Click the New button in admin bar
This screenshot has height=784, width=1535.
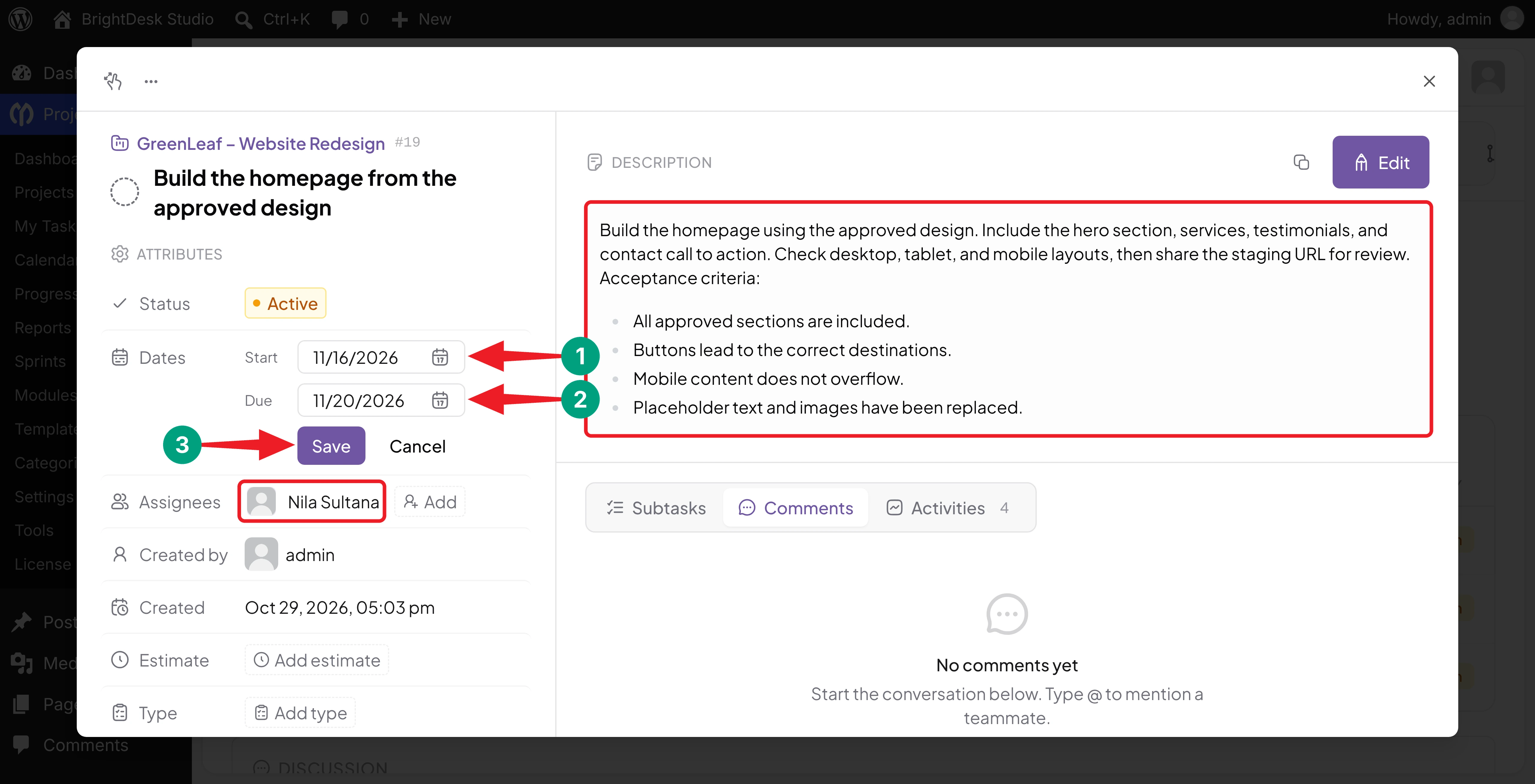click(421, 19)
